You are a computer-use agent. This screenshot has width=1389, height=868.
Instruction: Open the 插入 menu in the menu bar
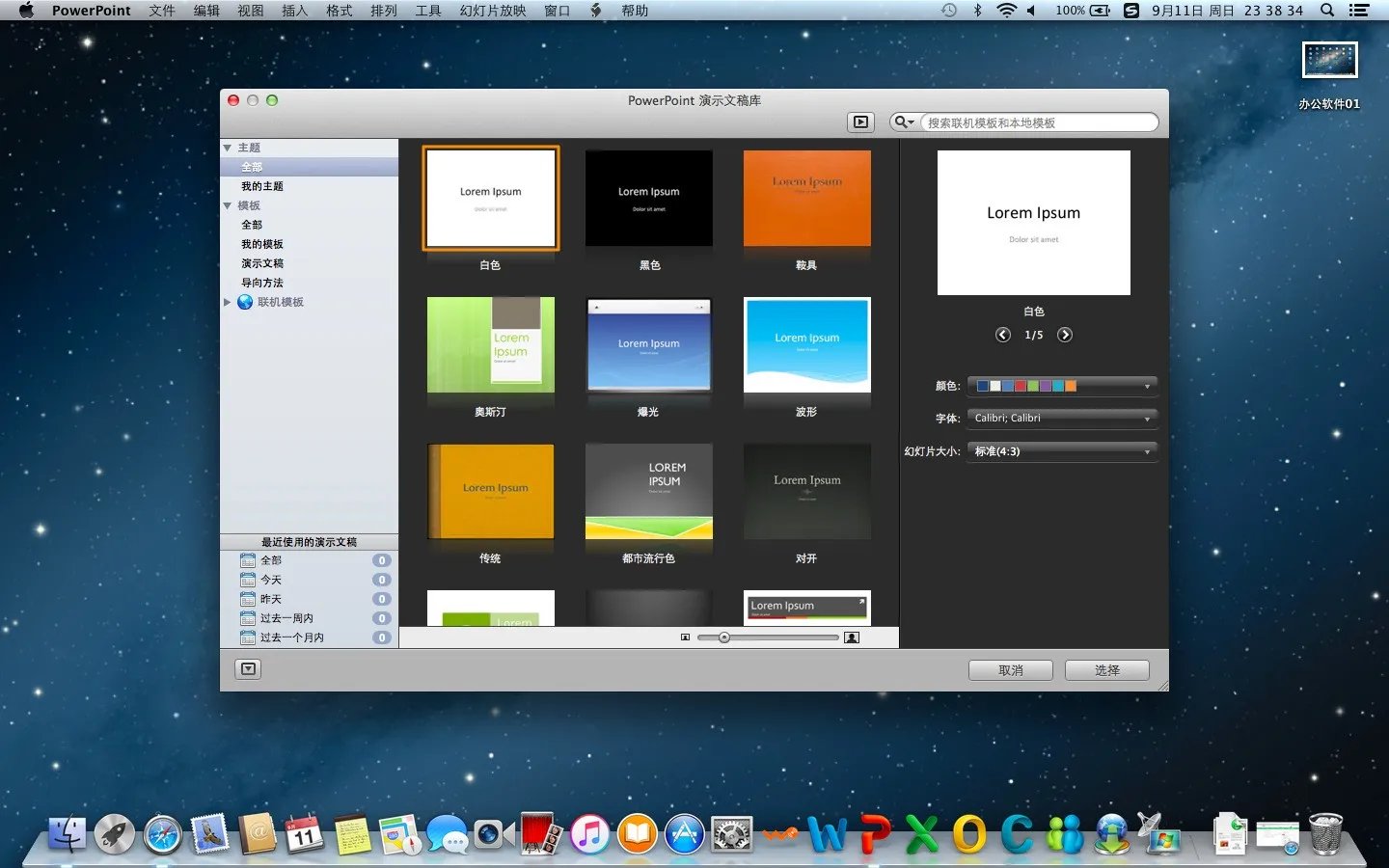(x=292, y=11)
